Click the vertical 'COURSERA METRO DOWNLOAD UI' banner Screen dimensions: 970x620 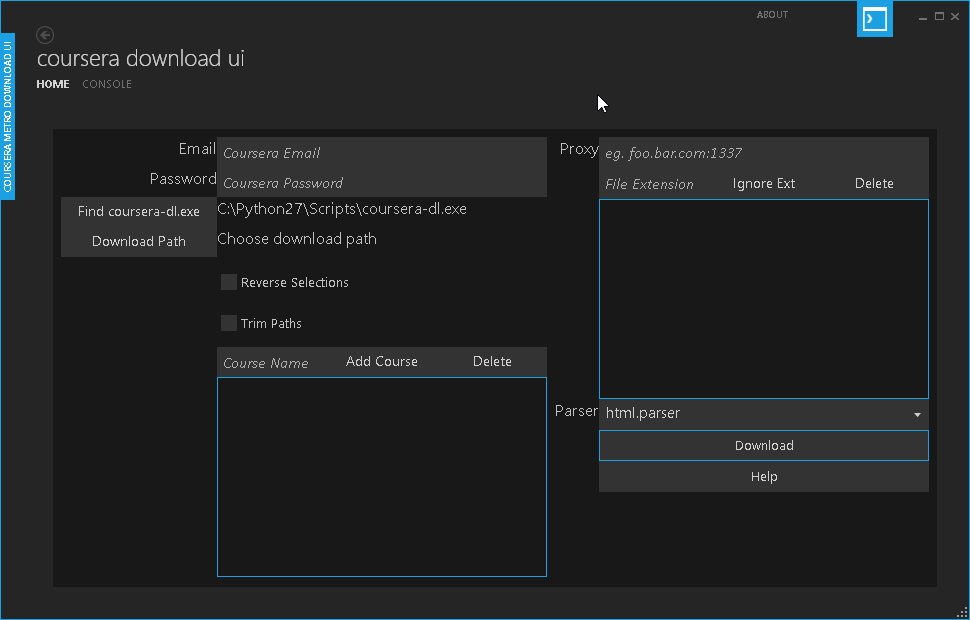[x=7, y=116]
